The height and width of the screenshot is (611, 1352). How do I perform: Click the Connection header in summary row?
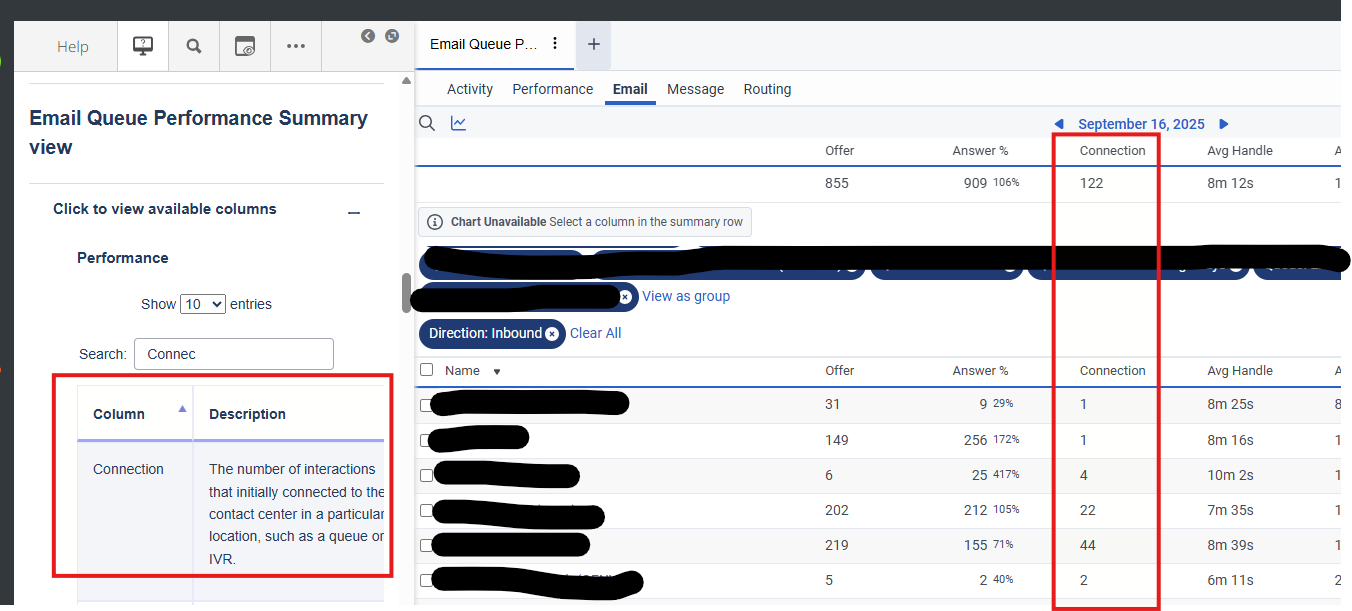pyautogui.click(x=1112, y=150)
